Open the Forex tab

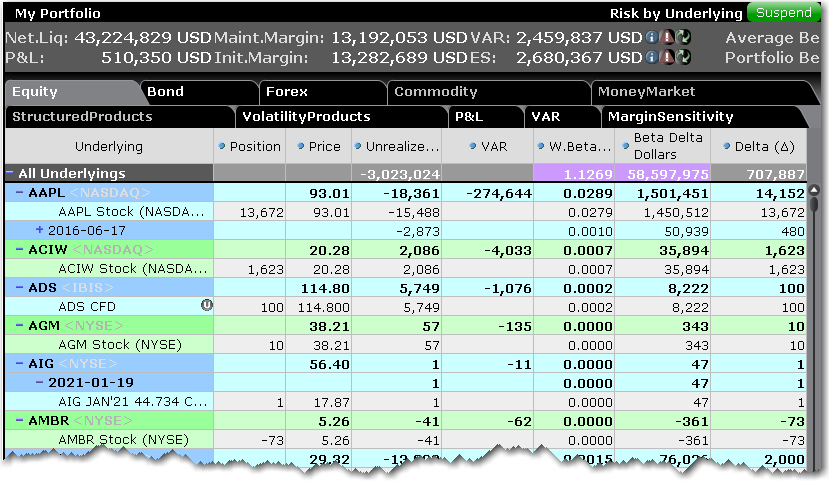[x=323, y=92]
